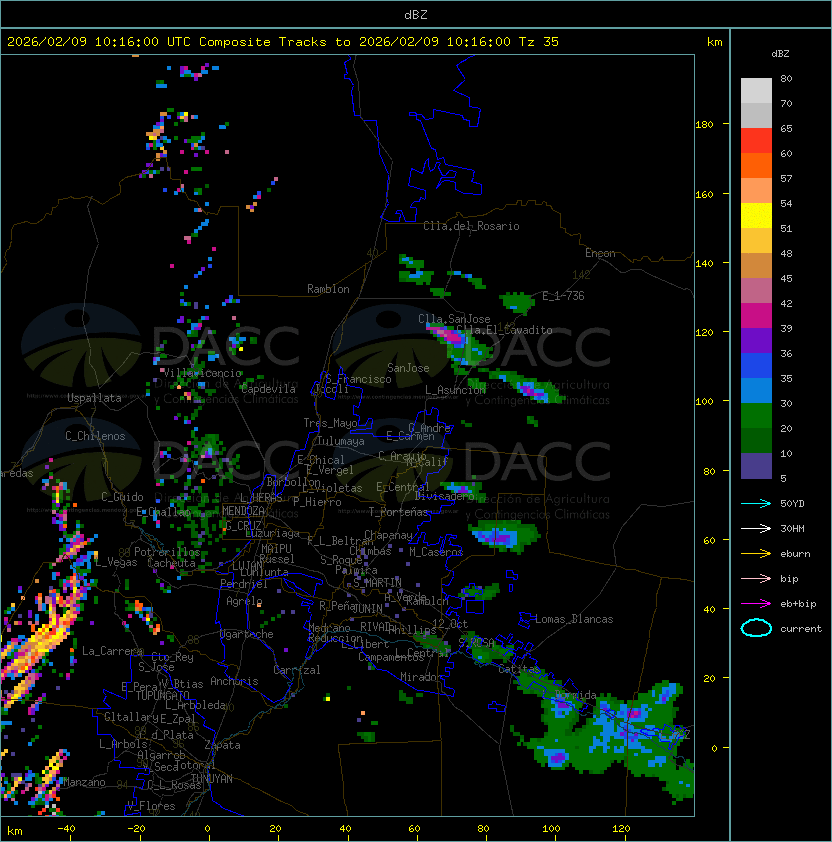Image resolution: width=832 pixels, height=842 pixels.
Task: Click the '50YD' legend label
Action: 792,503
